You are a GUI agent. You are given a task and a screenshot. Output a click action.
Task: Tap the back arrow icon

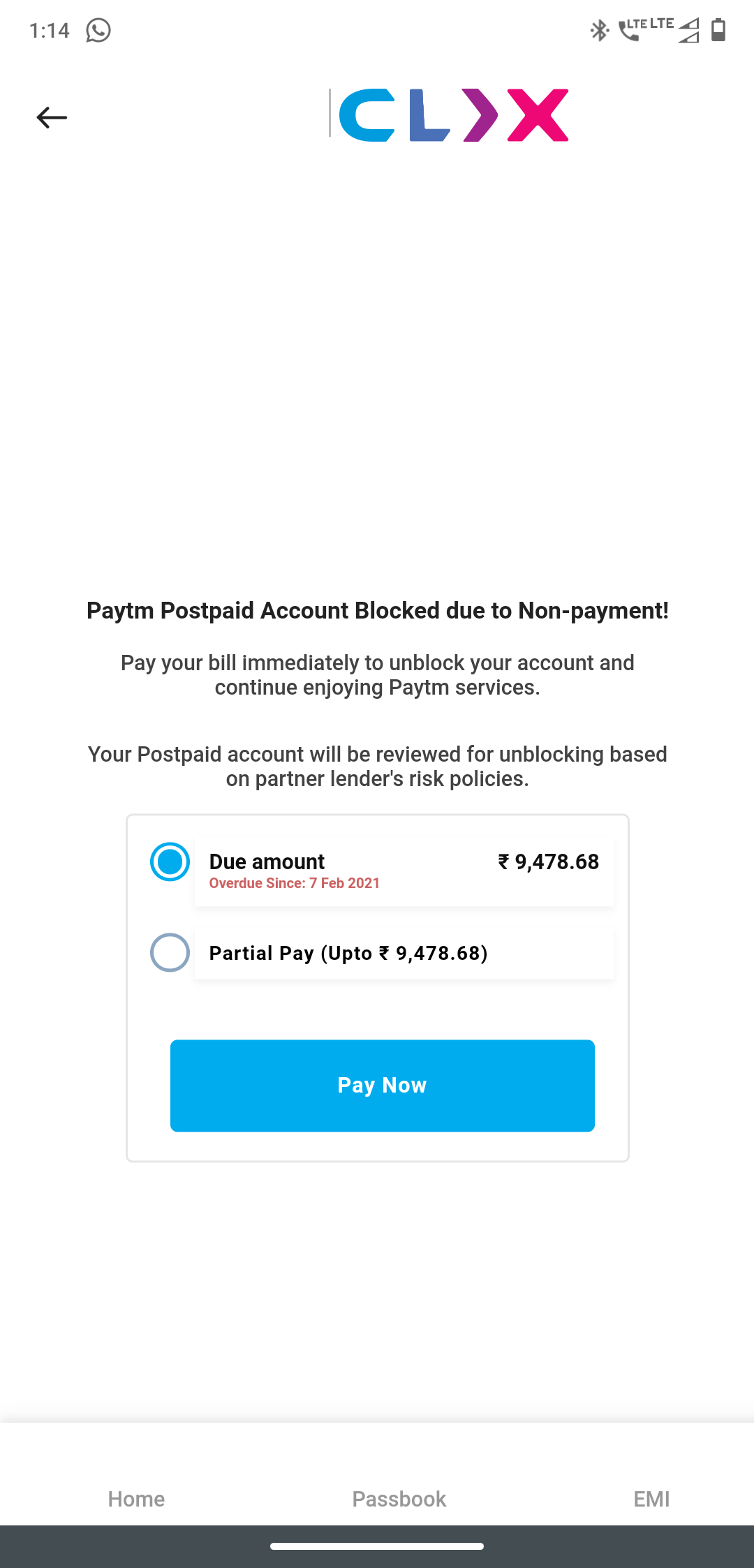pyautogui.click(x=52, y=117)
